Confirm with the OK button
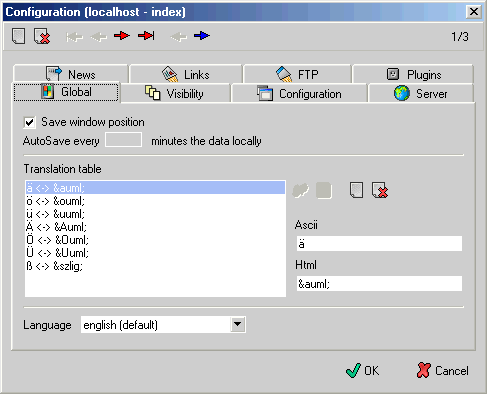This screenshot has height=394, width=487. click(x=362, y=370)
